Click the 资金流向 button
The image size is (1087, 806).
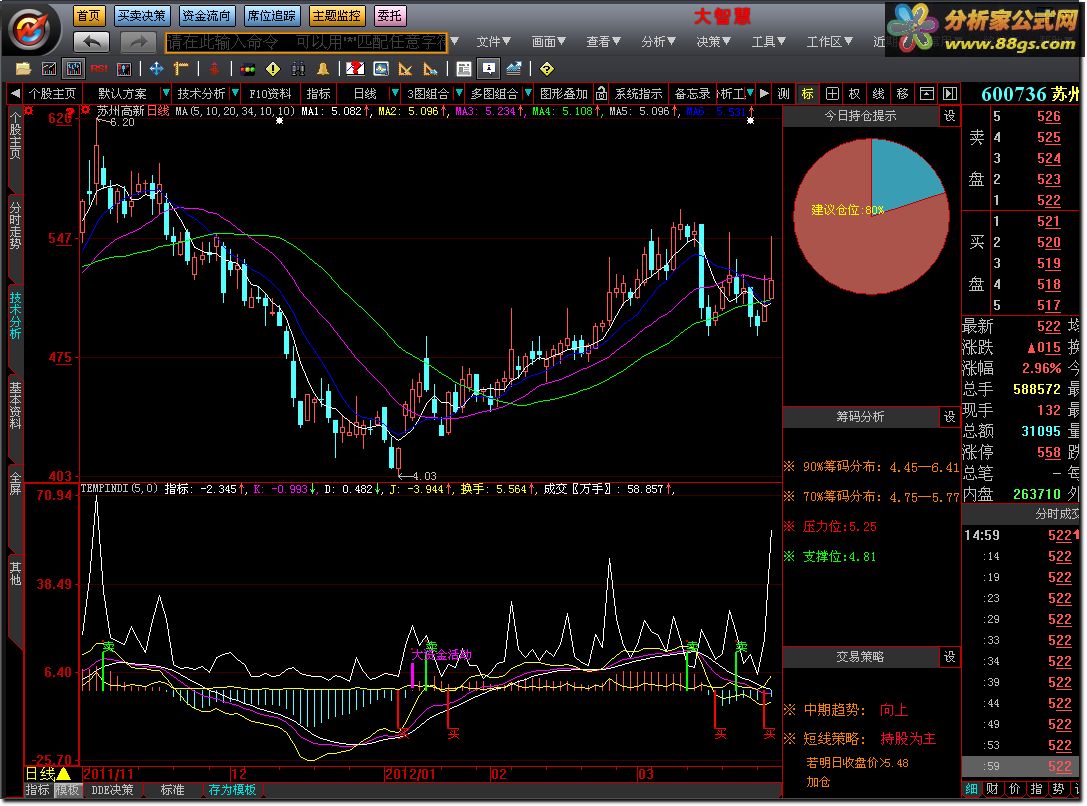[207, 15]
